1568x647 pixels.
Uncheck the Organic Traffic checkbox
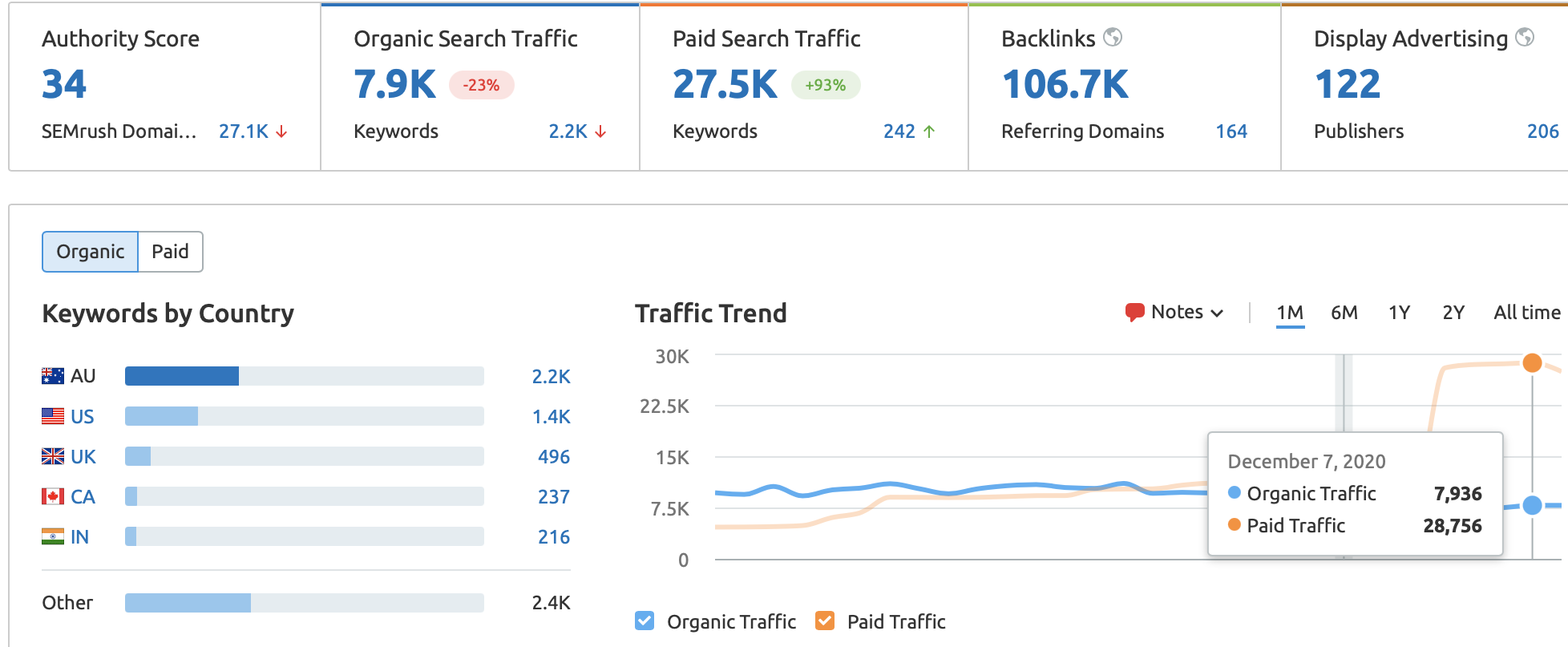pyautogui.click(x=645, y=621)
